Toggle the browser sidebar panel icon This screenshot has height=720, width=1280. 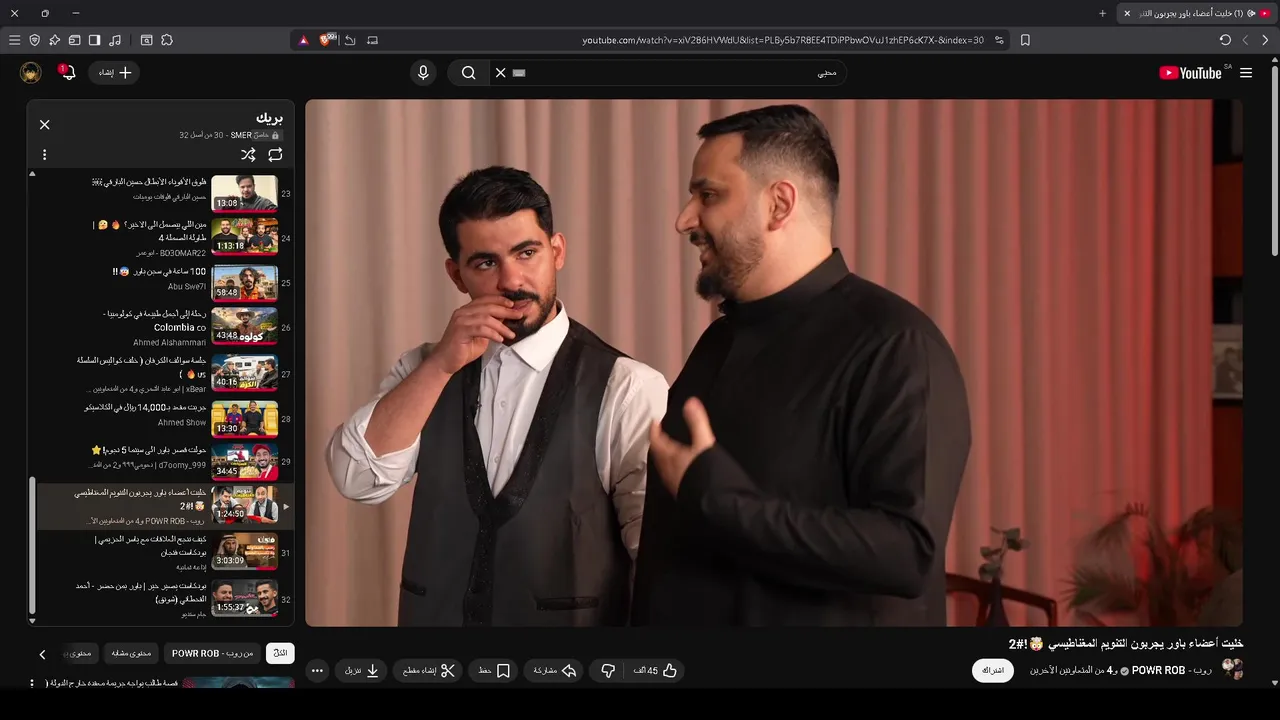[95, 40]
